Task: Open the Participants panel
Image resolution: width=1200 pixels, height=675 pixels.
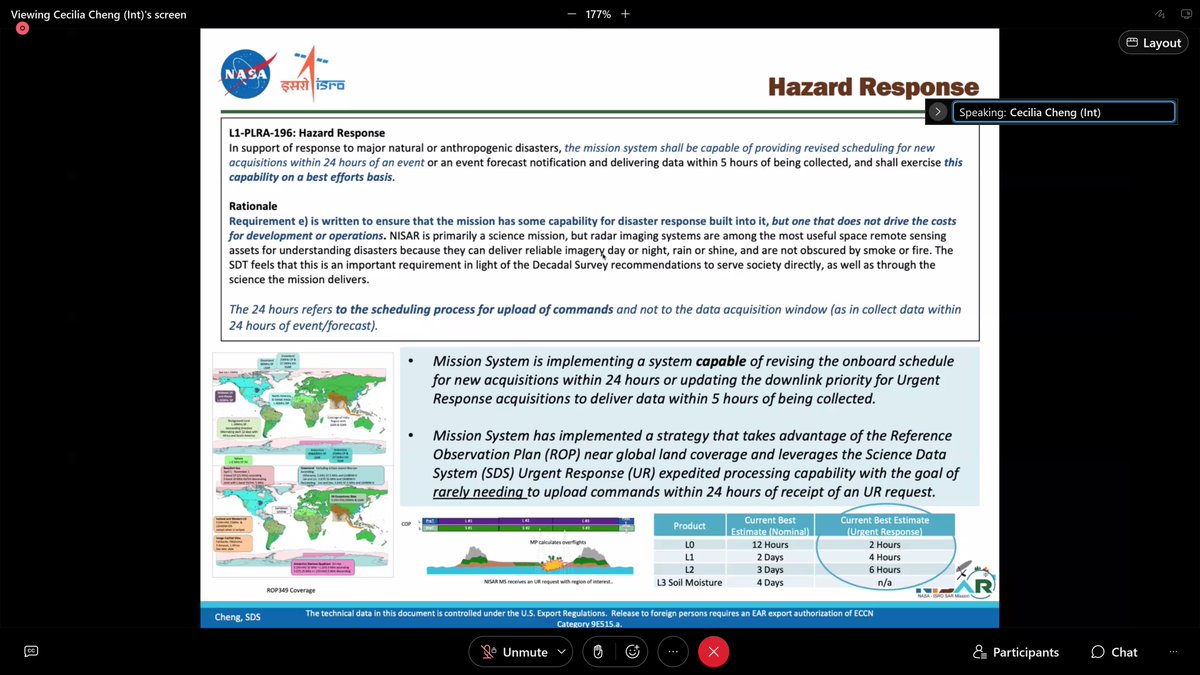Action: click(1016, 652)
